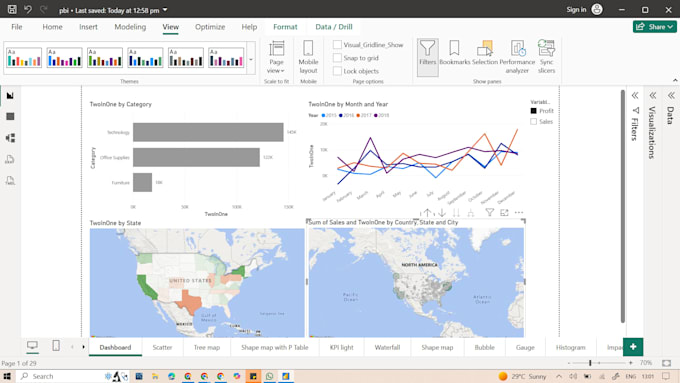Select the first theme thumbnail

[x=24, y=58]
